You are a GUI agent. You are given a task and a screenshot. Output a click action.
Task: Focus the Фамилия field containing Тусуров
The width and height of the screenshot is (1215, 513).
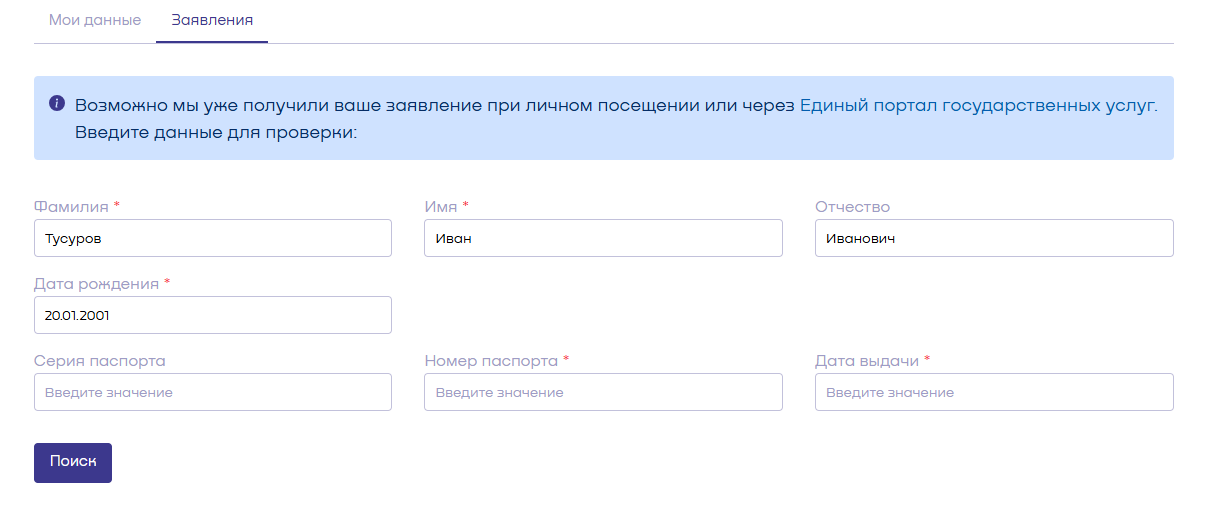(213, 238)
